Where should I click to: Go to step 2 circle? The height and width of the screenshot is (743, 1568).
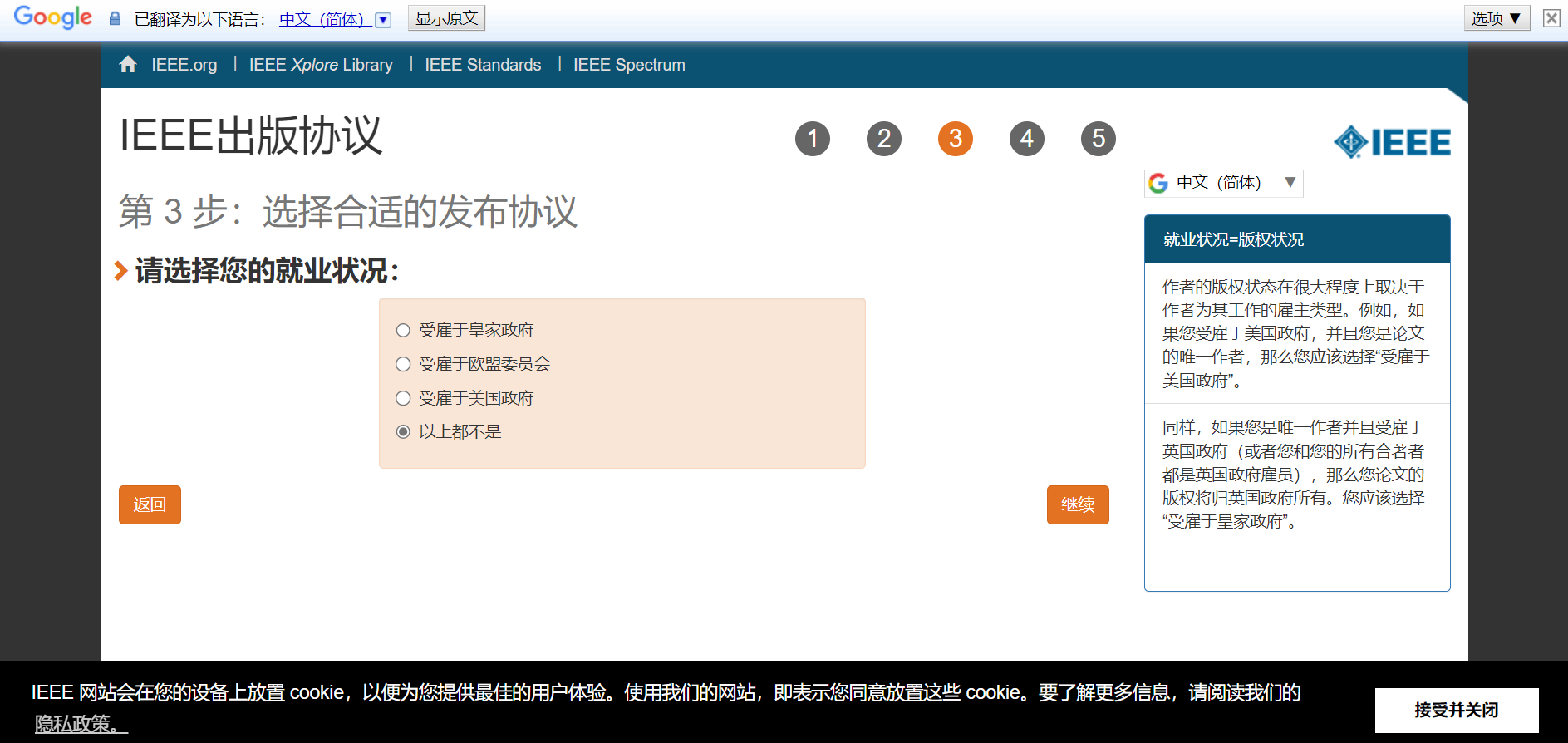tap(884, 139)
